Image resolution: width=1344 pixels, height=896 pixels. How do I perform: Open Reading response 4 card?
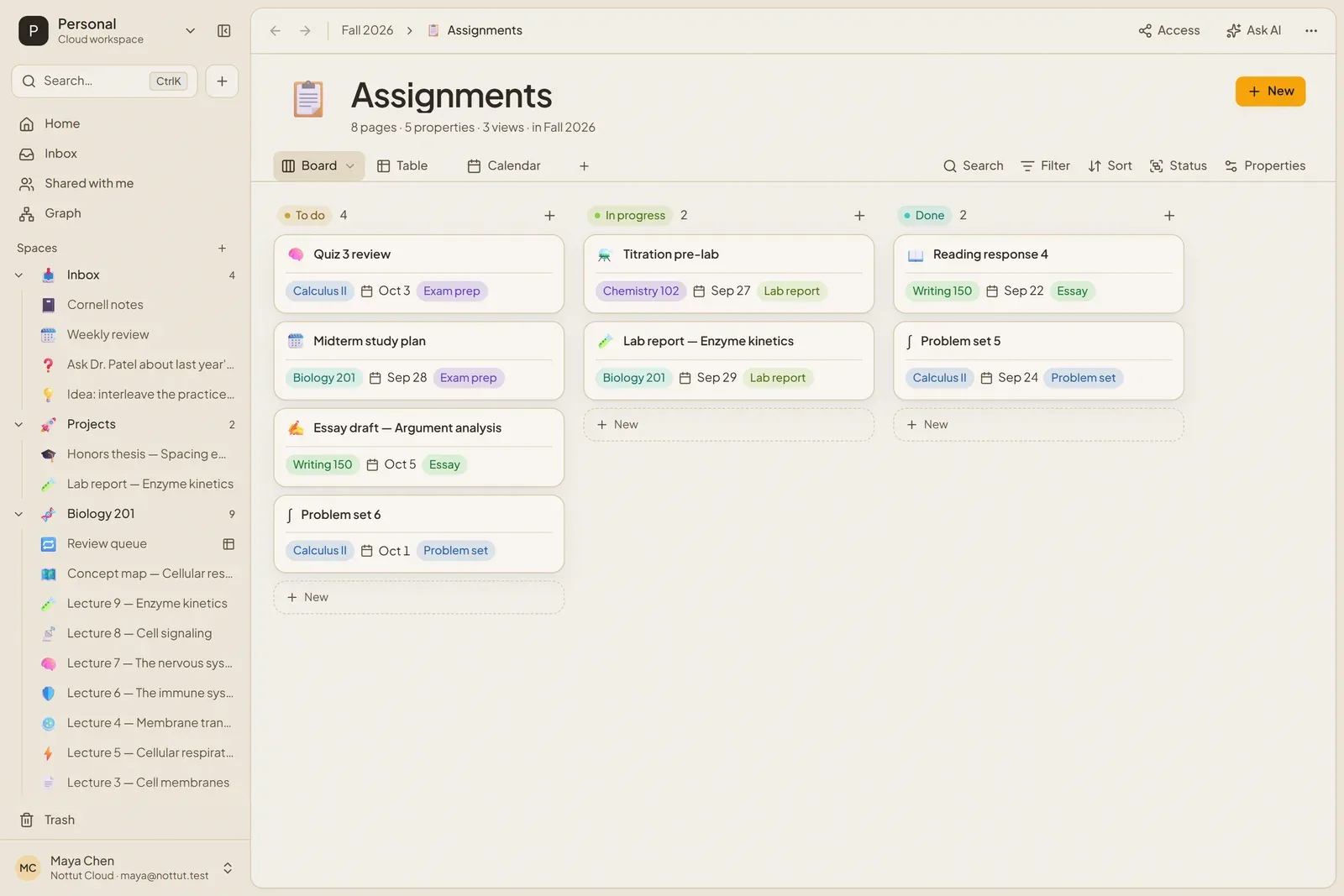[x=1039, y=275]
